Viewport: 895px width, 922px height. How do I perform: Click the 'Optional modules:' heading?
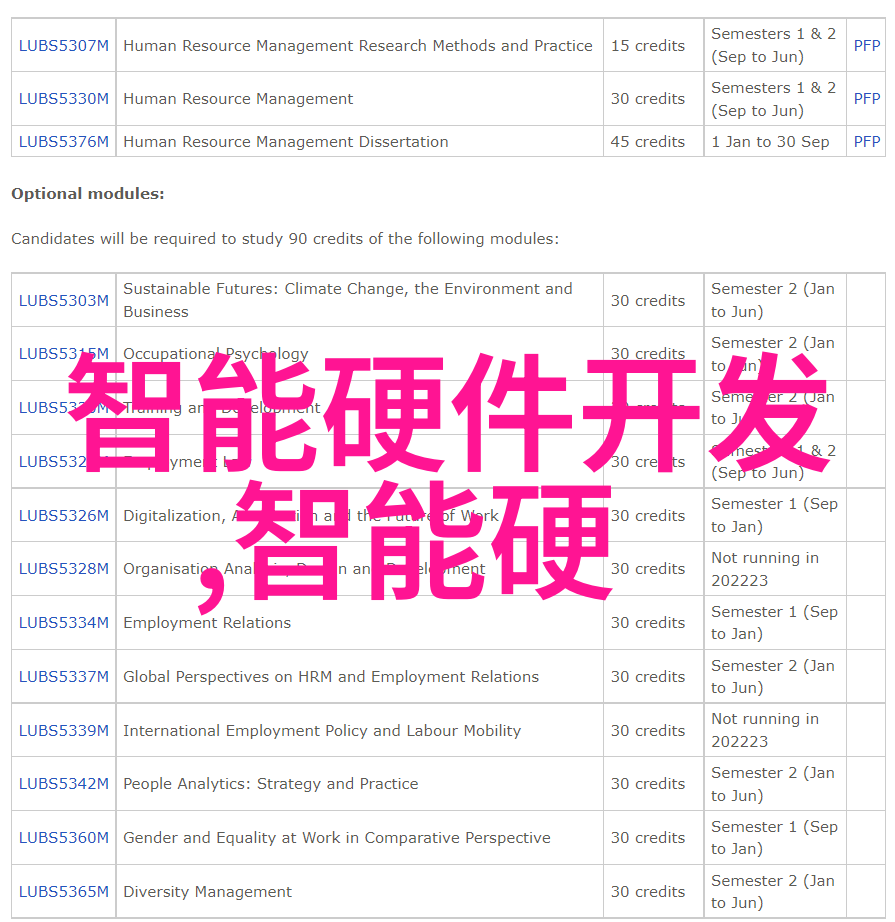click(x=88, y=193)
